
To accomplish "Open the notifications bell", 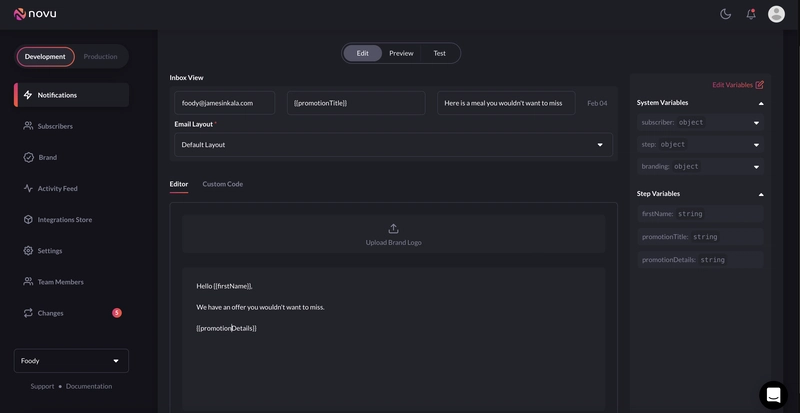I will 751,14.
